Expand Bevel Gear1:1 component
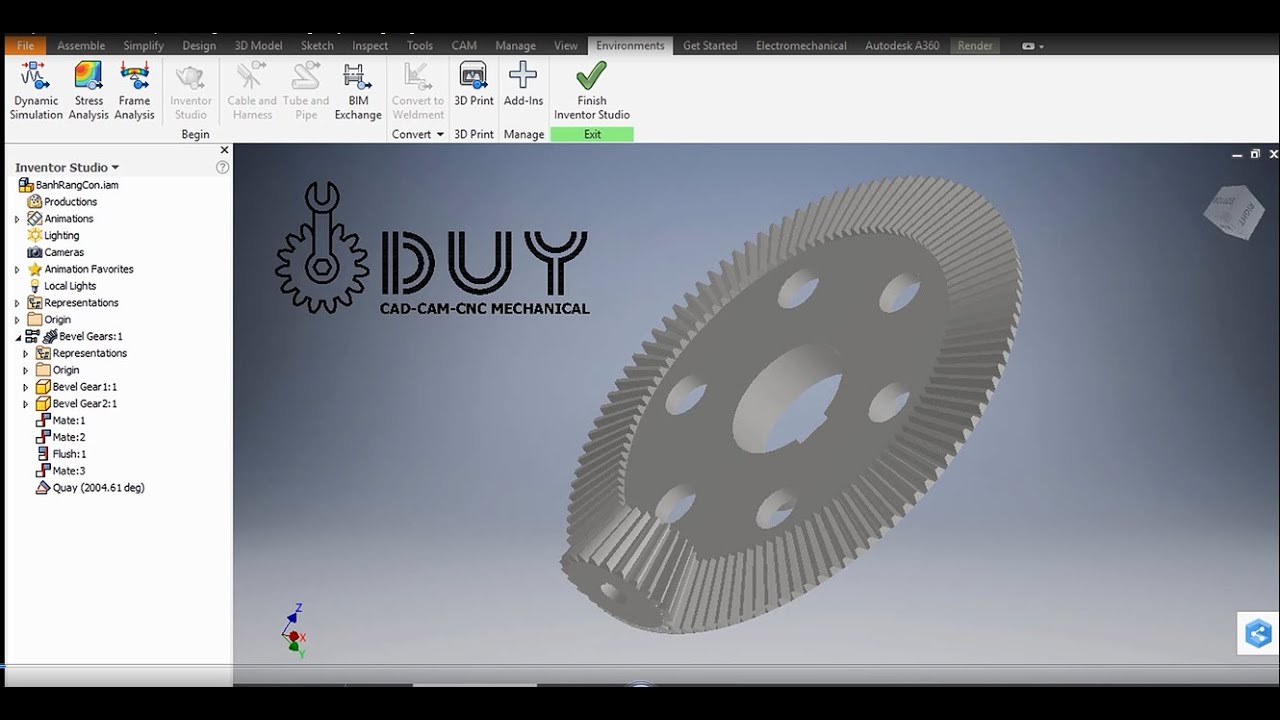The width and height of the screenshot is (1280, 720). 26,387
